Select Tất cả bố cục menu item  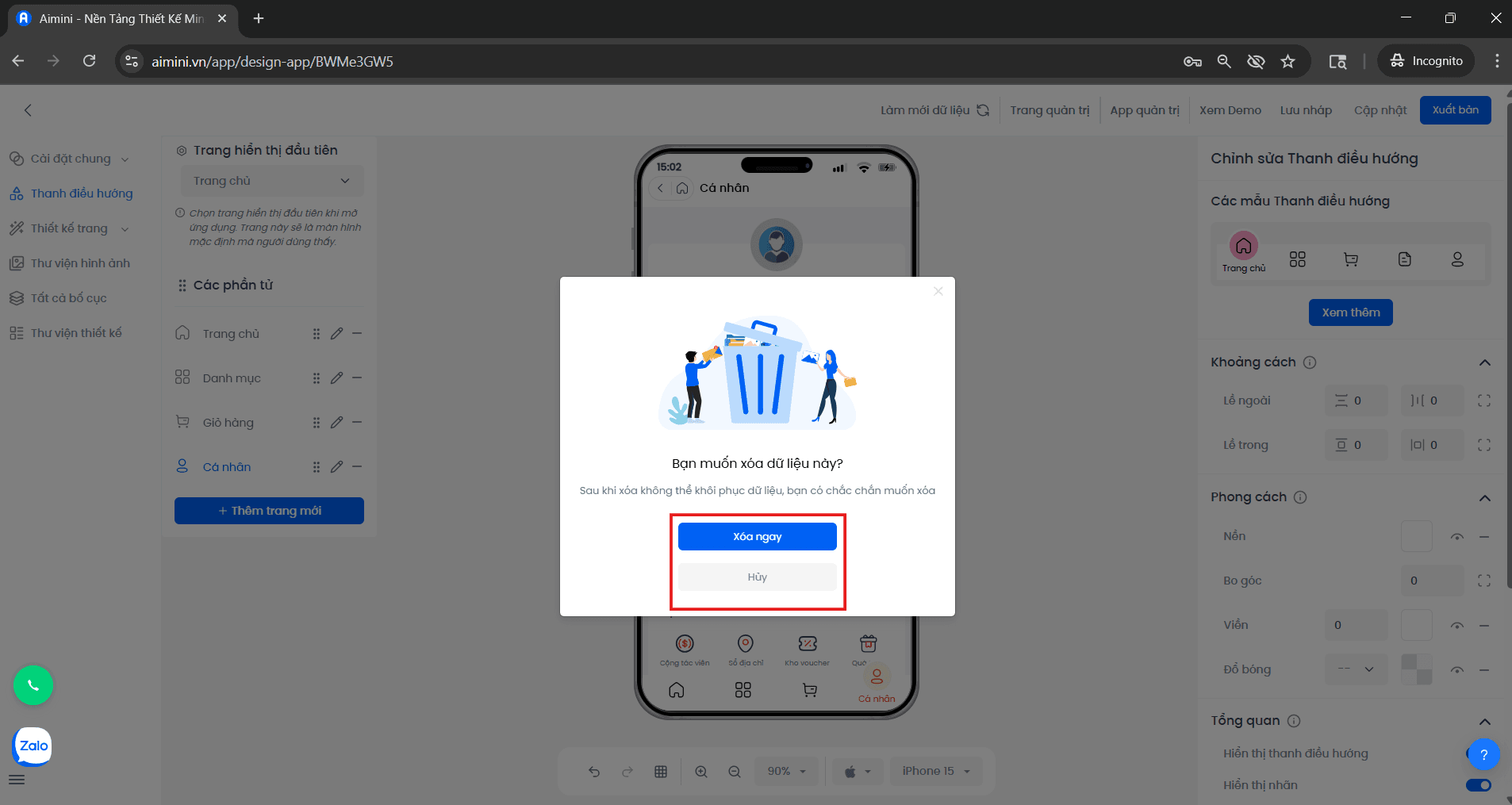(x=68, y=298)
